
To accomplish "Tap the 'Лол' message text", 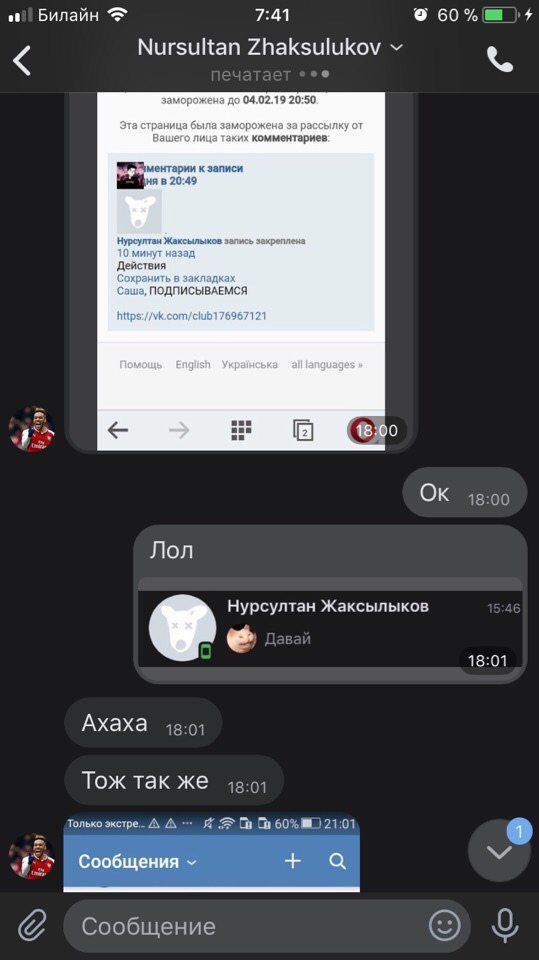I will [172, 550].
